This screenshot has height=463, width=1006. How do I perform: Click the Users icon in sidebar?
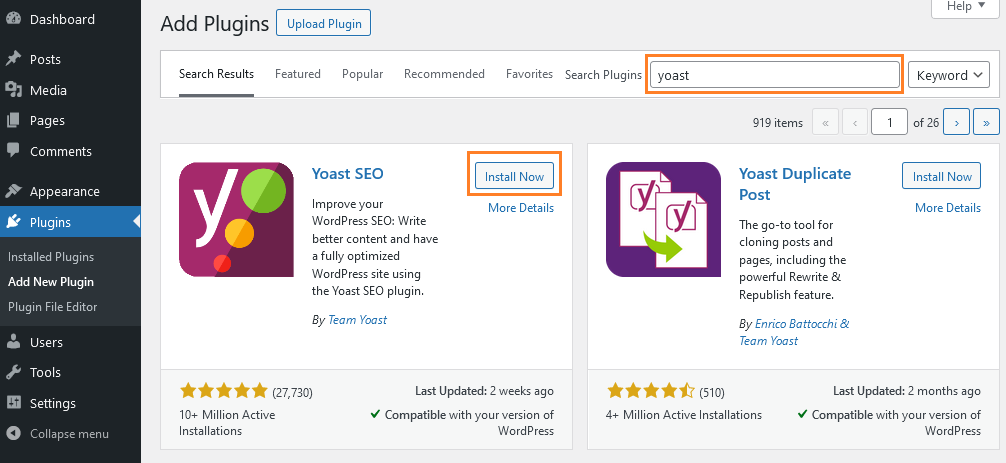tap(13, 342)
